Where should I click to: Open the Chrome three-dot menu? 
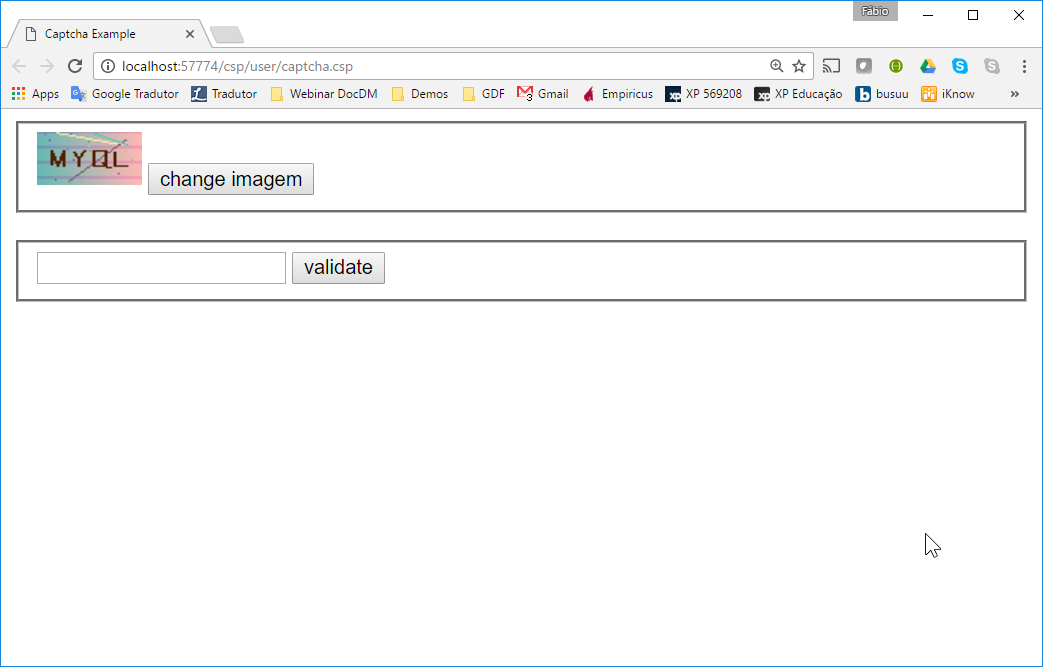[1024, 66]
